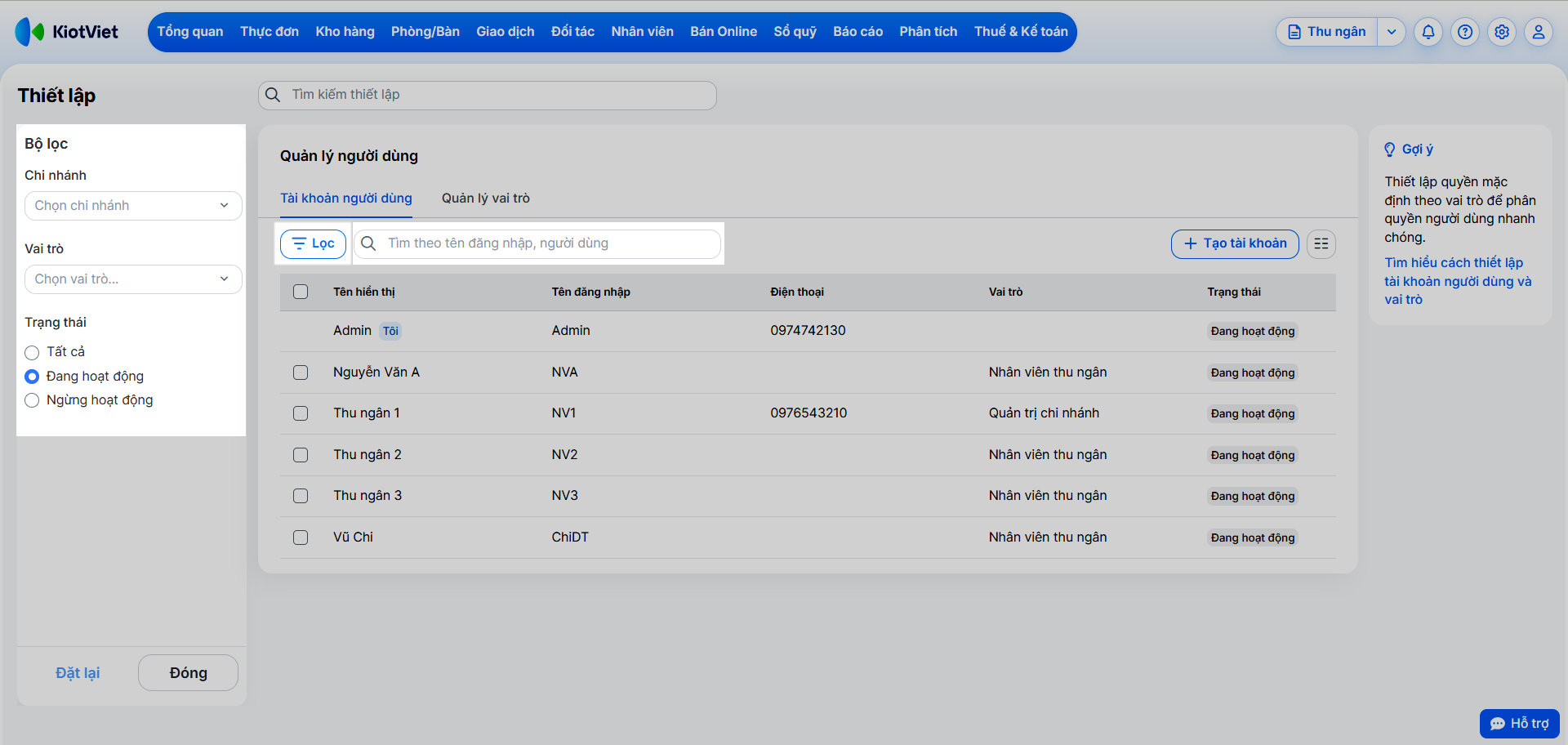Open the Sổ quỹ menu

click(795, 32)
